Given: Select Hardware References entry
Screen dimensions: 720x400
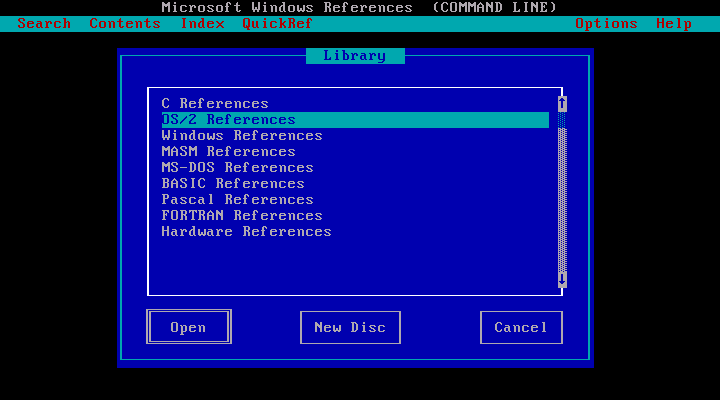Looking at the screenshot, I should (x=355, y=231).
